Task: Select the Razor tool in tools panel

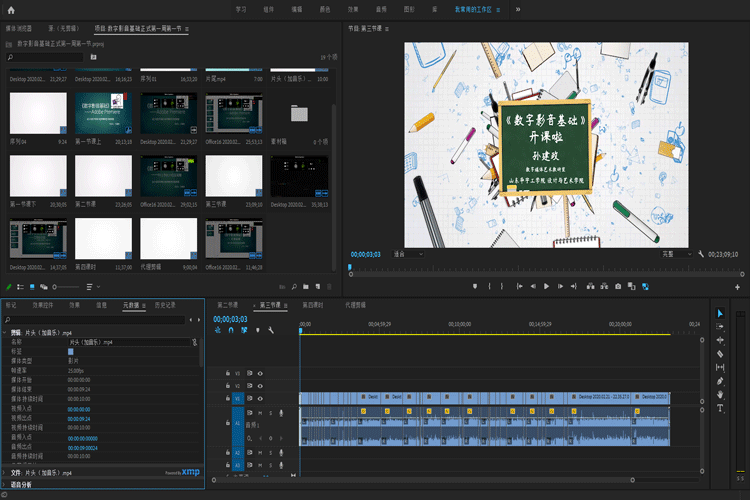Action: tap(720, 353)
